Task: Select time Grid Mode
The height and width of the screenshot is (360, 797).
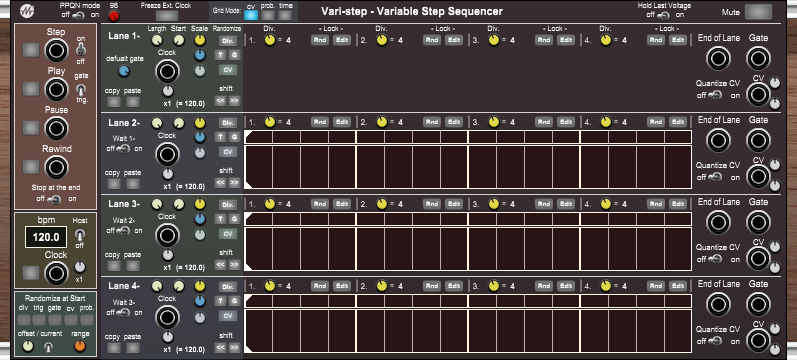Action: tap(286, 15)
